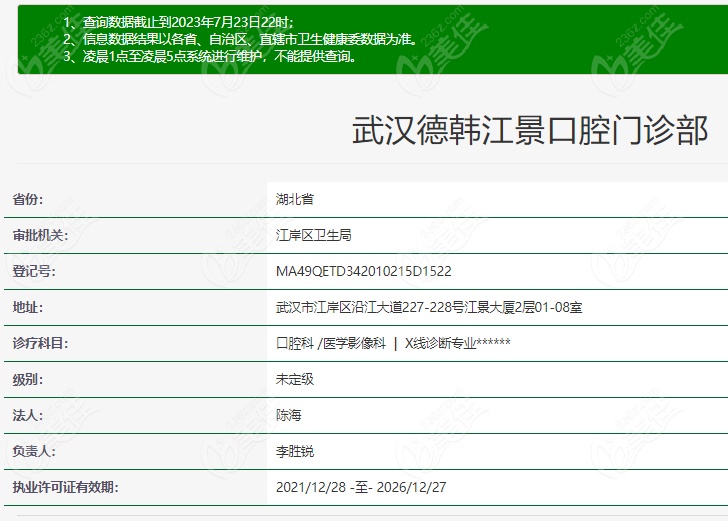Screen dimensions: 728x521
Task: Click the 登记号 row label
Action: tap(33, 271)
